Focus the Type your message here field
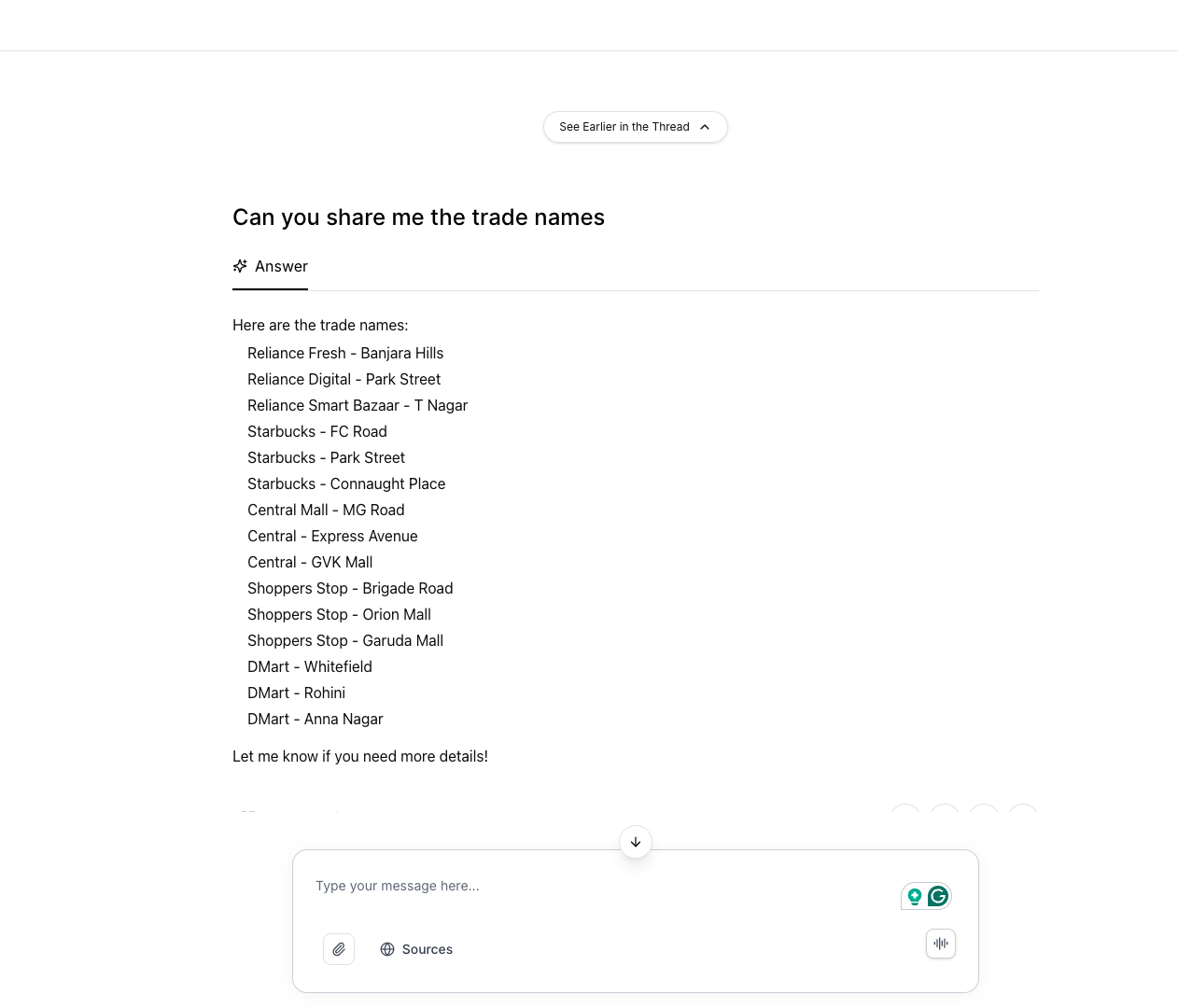Viewport: 1178px width, 1008px height. coord(597,886)
